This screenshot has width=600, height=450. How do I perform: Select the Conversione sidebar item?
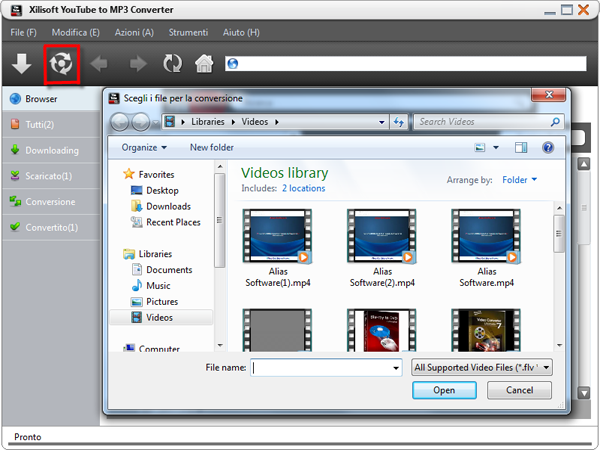point(51,201)
